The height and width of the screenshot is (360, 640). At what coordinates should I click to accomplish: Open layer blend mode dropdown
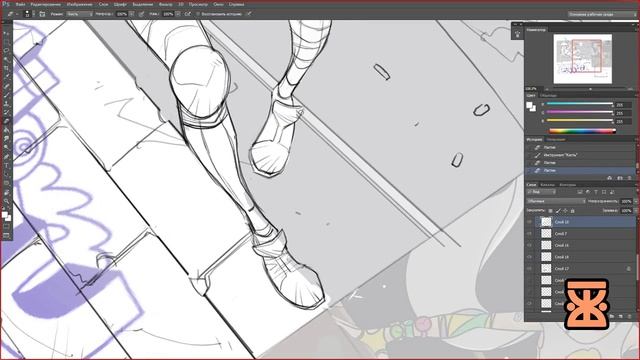pyautogui.click(x=556, y=201)
